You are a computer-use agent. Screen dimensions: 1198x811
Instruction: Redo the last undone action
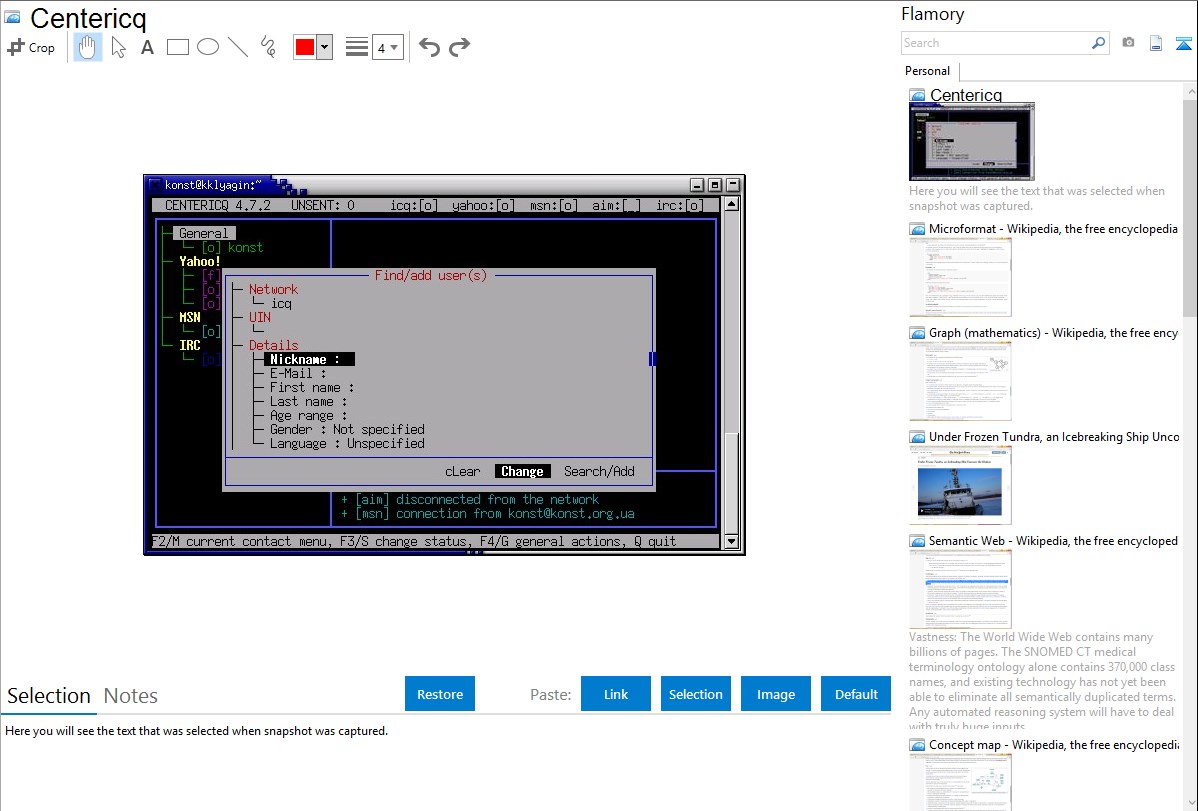coord(460,47)
